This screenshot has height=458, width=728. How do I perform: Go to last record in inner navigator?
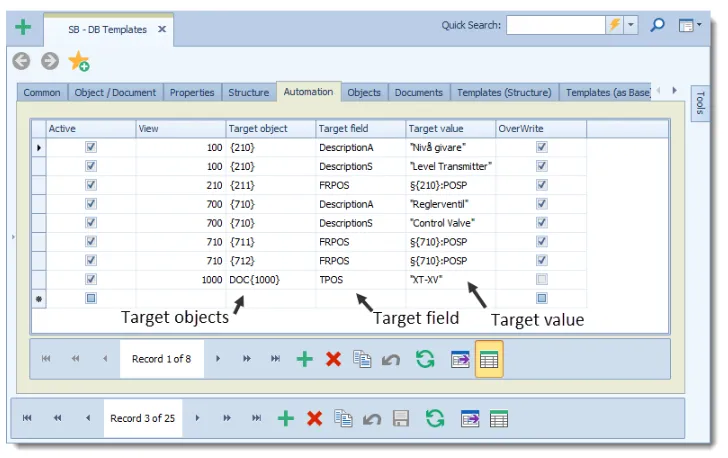pos(275,359)
